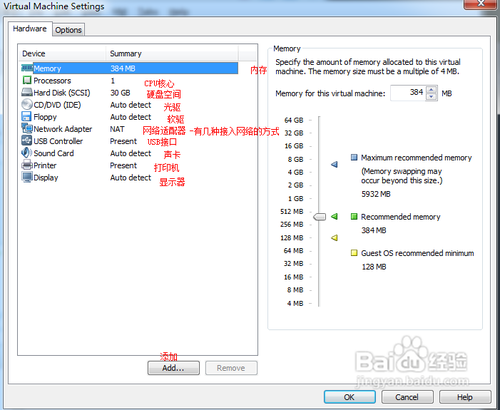This screenshot has height=410, width=500.
Task: Select the Sound Card row
Action: click(130, 153)
